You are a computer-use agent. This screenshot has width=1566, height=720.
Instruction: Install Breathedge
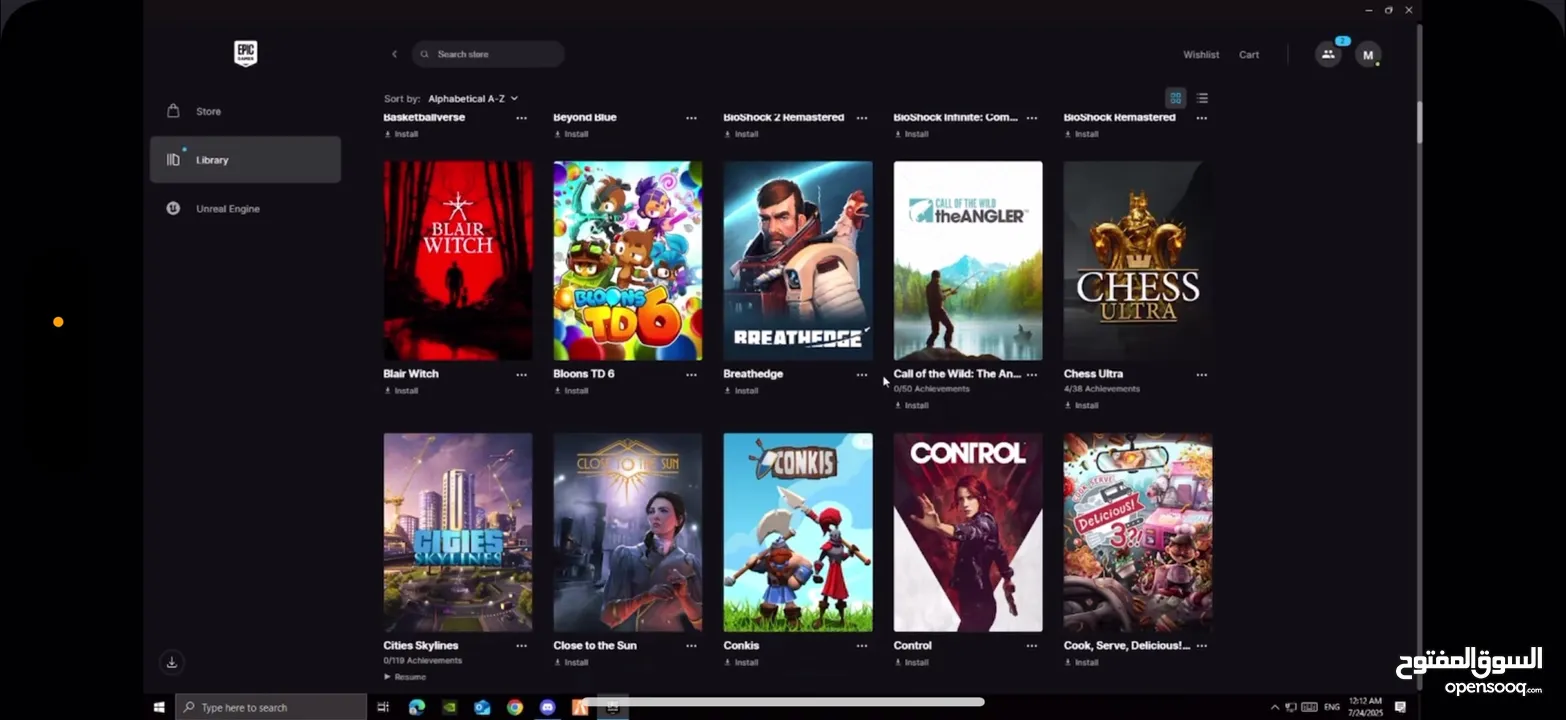pyautogui.click(x=742, y=391)
